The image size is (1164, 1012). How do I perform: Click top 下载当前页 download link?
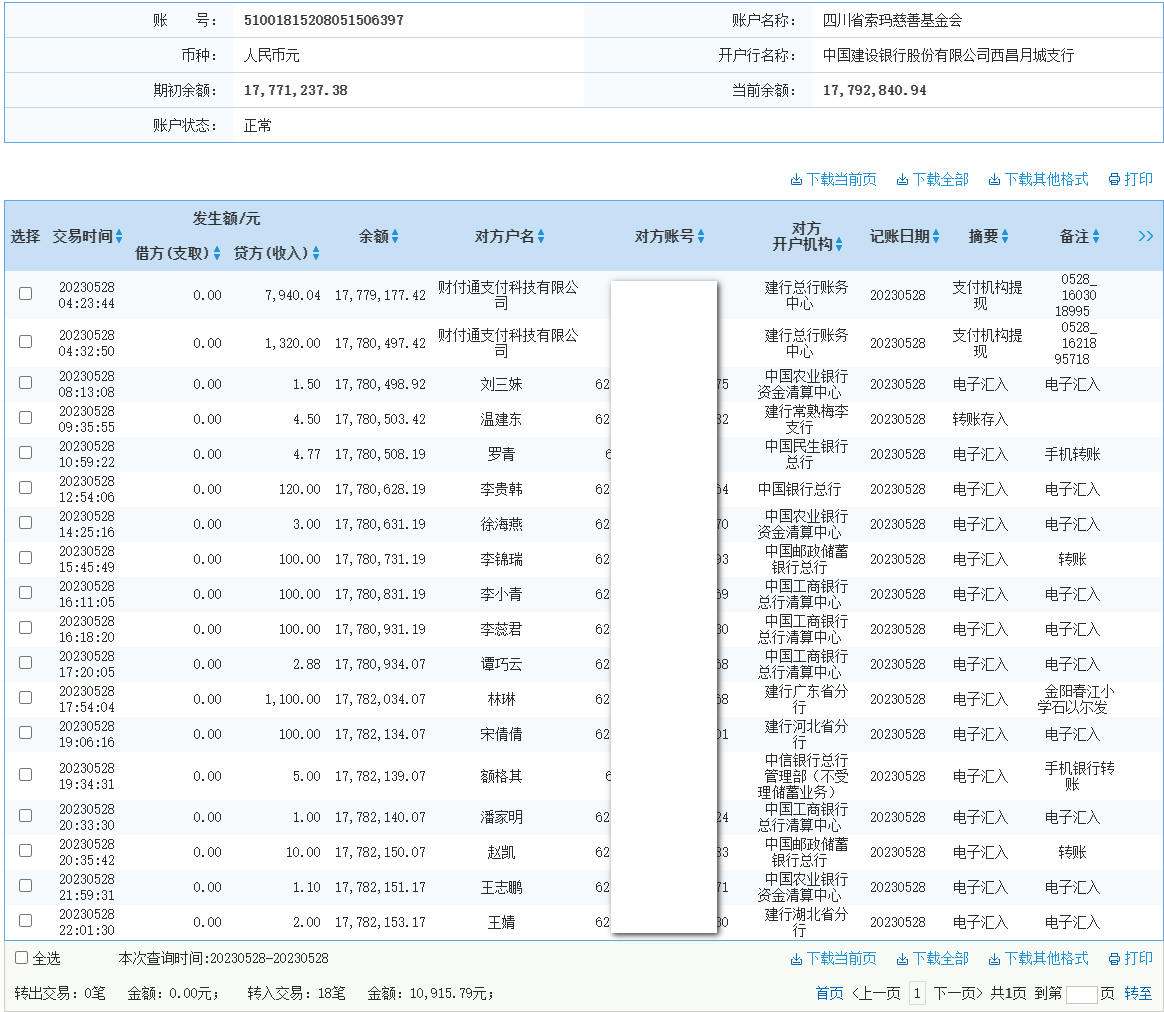833,179
